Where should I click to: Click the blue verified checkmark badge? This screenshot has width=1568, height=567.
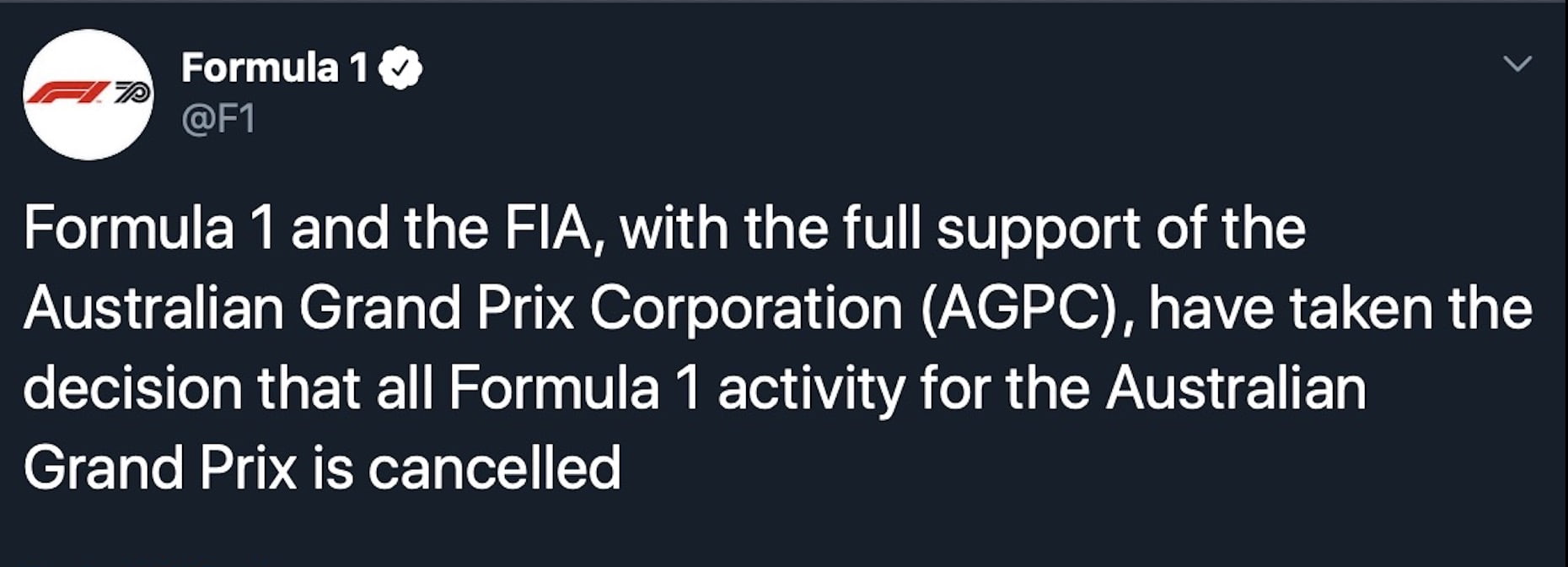point(400,68)
